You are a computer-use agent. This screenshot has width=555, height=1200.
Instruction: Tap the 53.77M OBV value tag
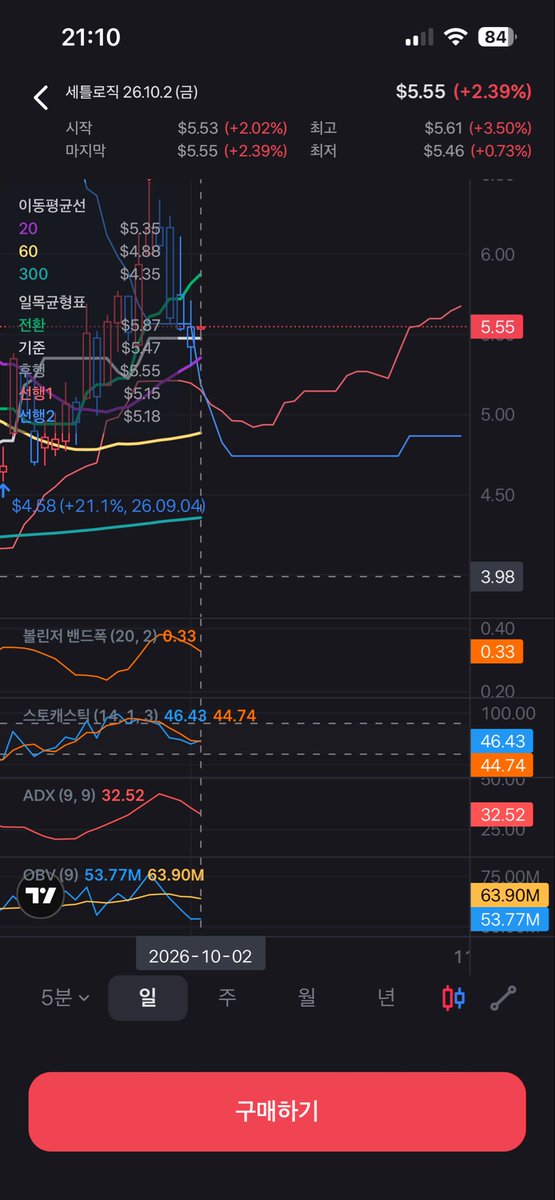(508, 919)
